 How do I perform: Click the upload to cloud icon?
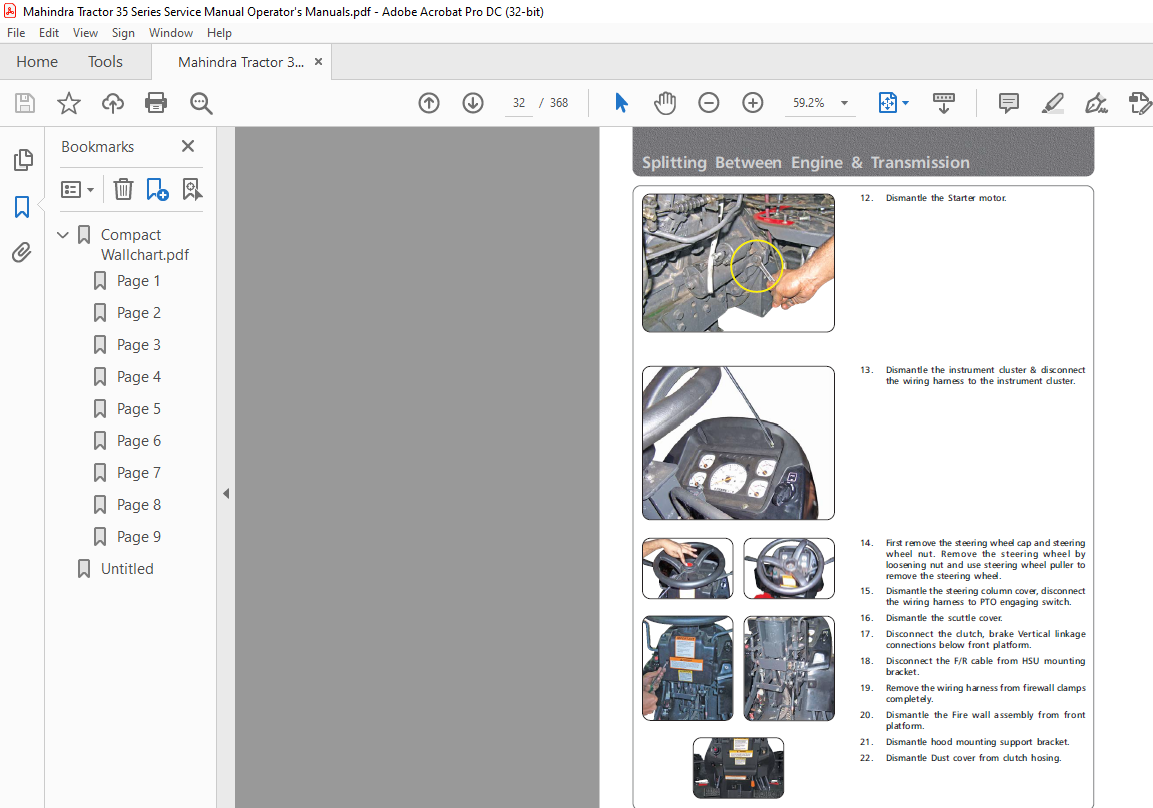click(113, 103)
